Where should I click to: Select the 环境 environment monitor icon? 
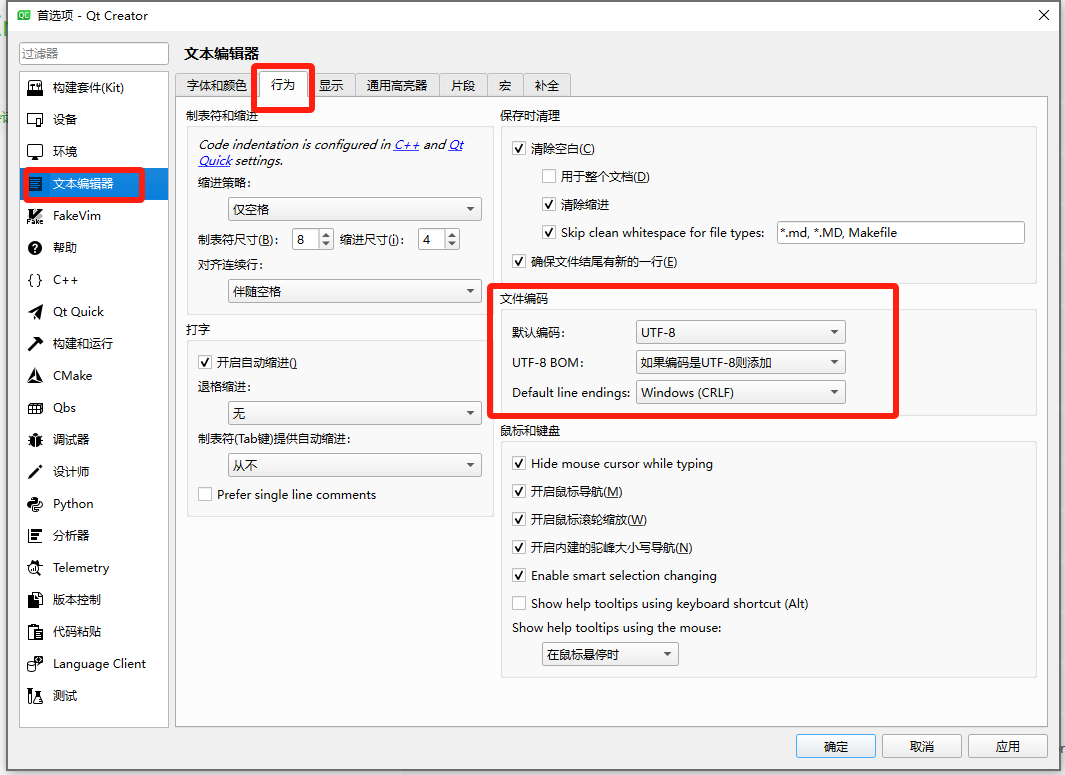[35, 151]
